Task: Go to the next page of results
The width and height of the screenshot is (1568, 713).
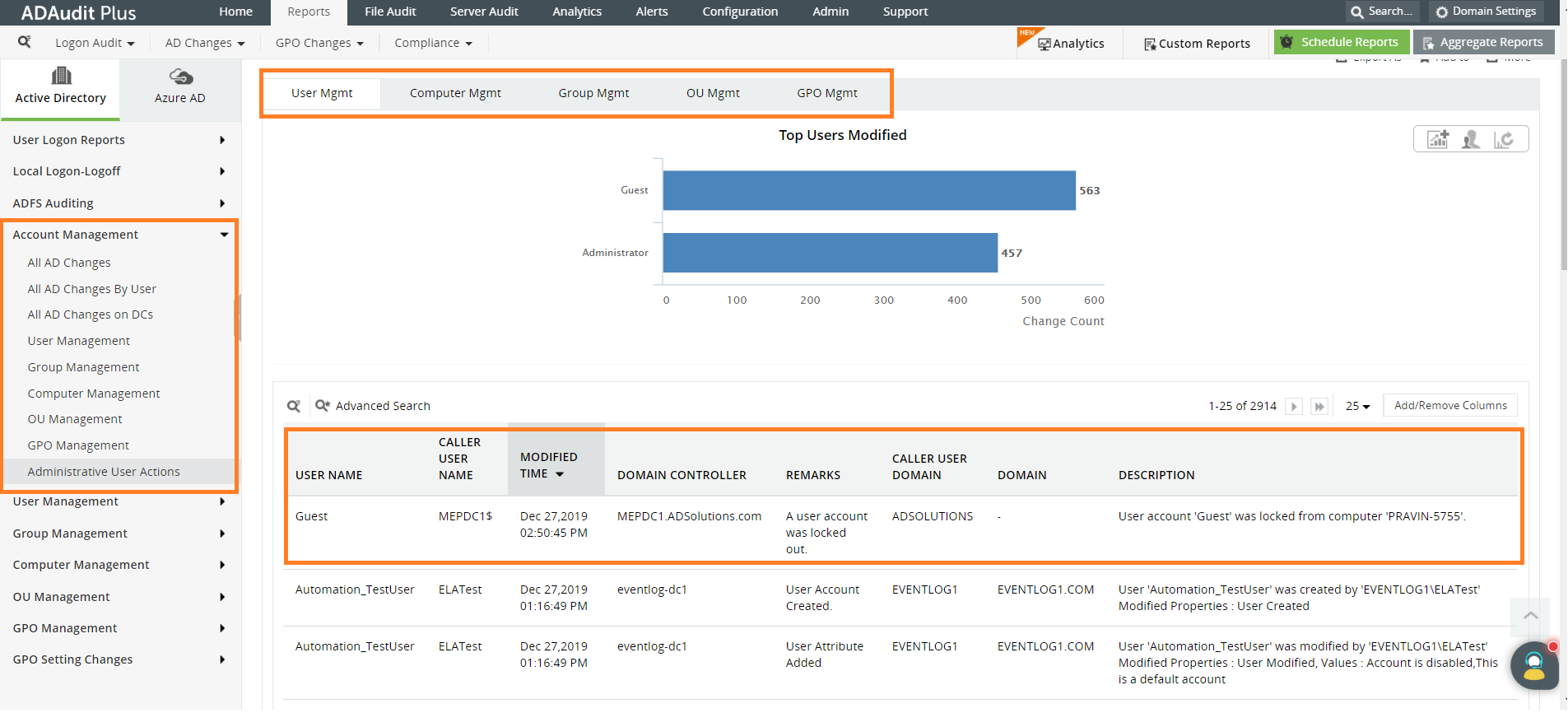Action: tap(1294, 406)
